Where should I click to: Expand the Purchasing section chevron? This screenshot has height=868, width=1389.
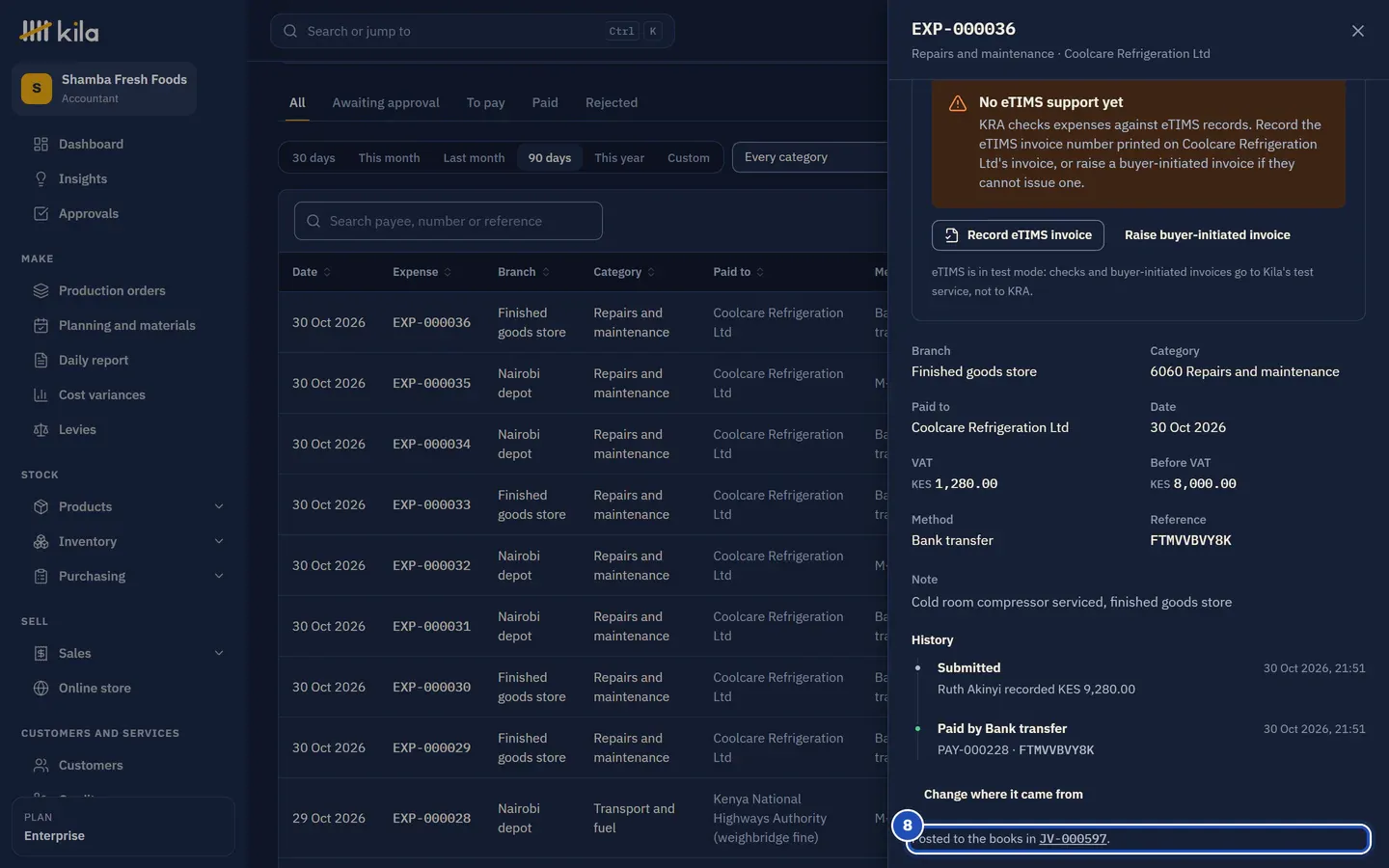coord(219,576)
